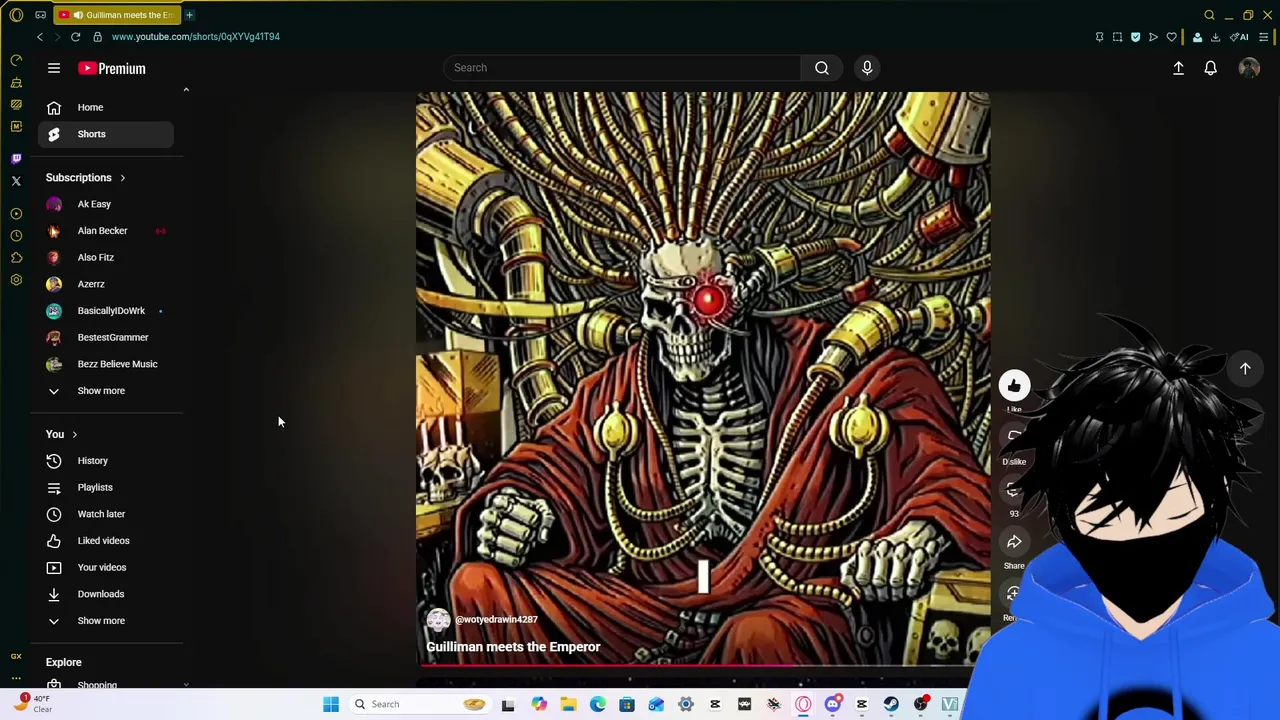1280x720 pixels.
Task: Share the current Short
Action: pyautogui.click(x=1014, y=542)
